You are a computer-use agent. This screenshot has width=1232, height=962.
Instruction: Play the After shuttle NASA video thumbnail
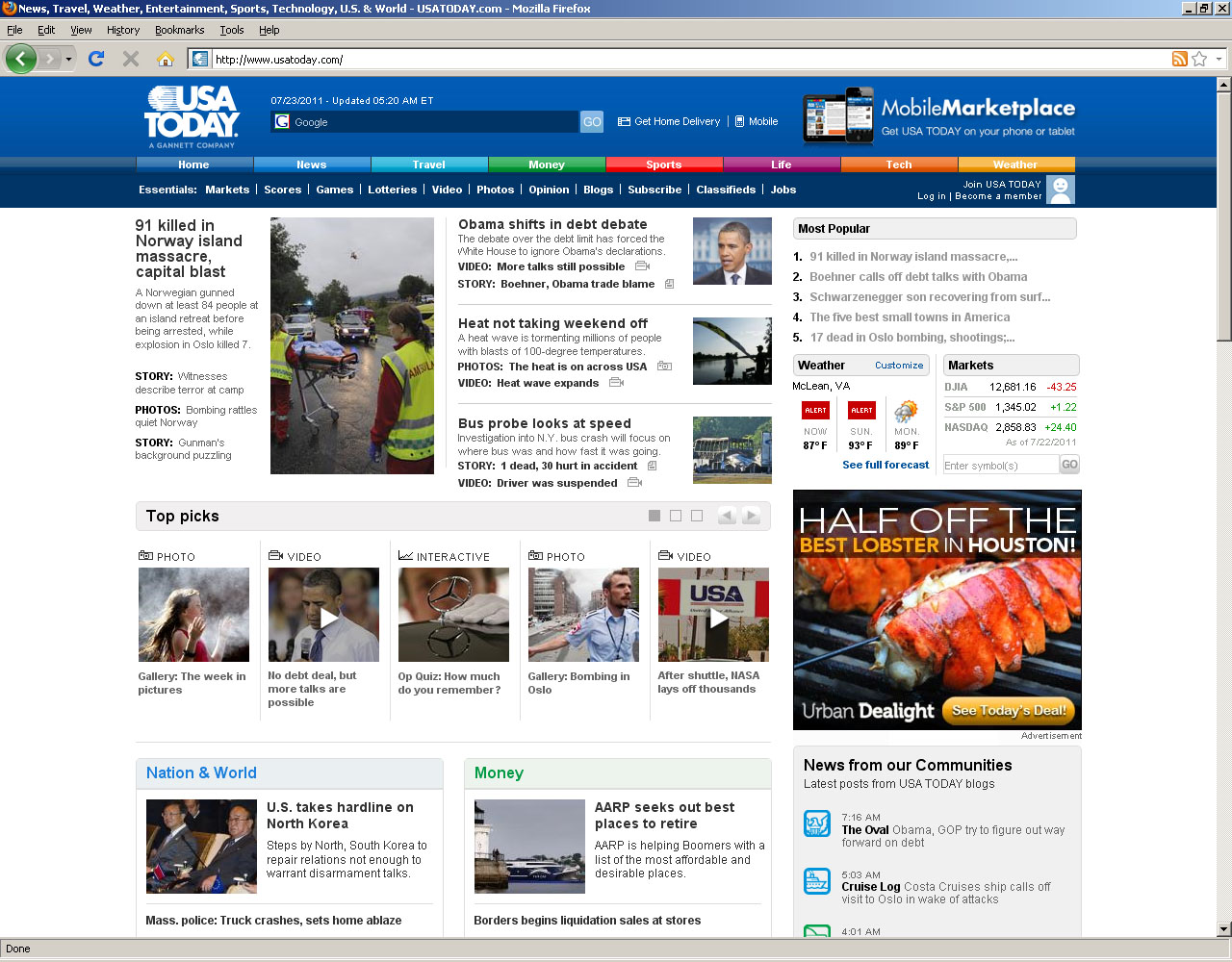713,614
